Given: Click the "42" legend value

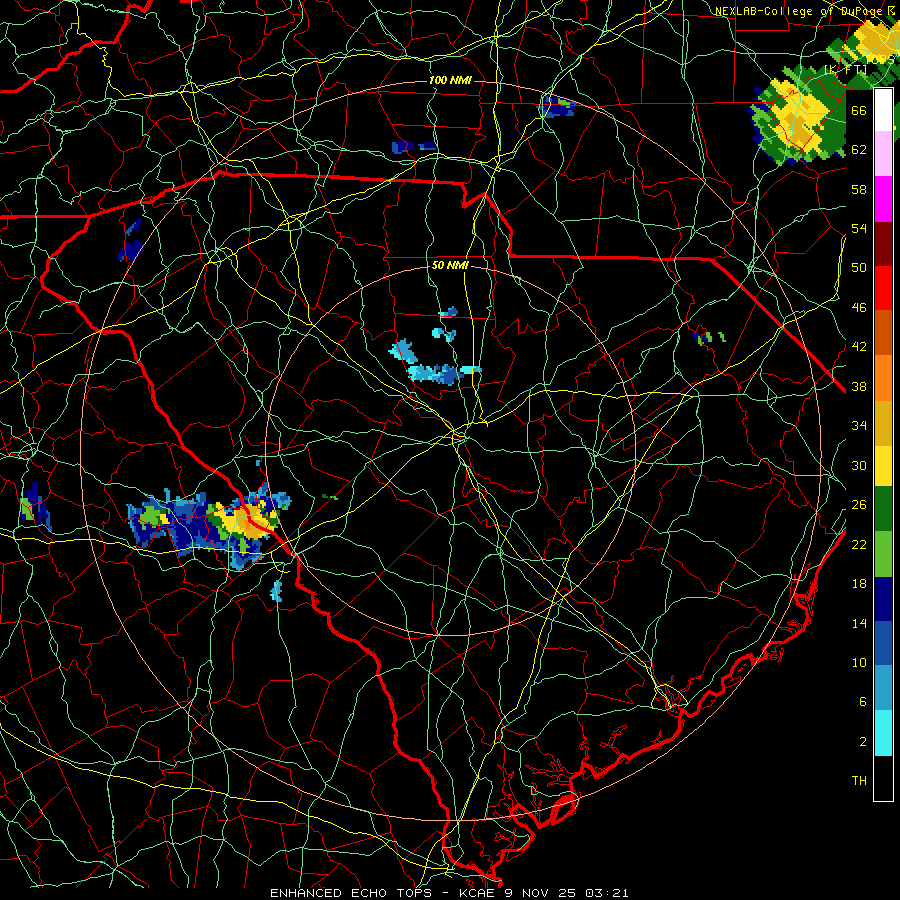Looking at the screenshot, I should [x=859, y=347].
